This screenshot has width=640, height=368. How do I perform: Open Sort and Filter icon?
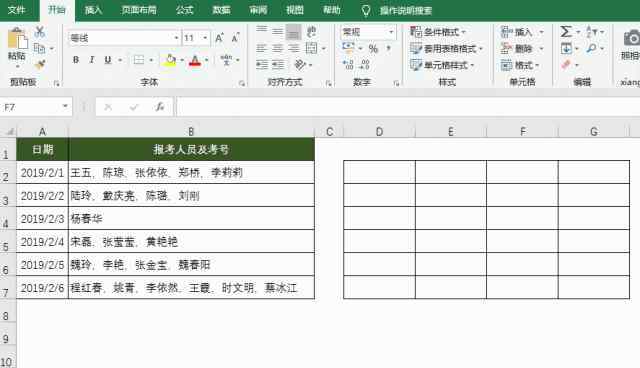[591, 31]
